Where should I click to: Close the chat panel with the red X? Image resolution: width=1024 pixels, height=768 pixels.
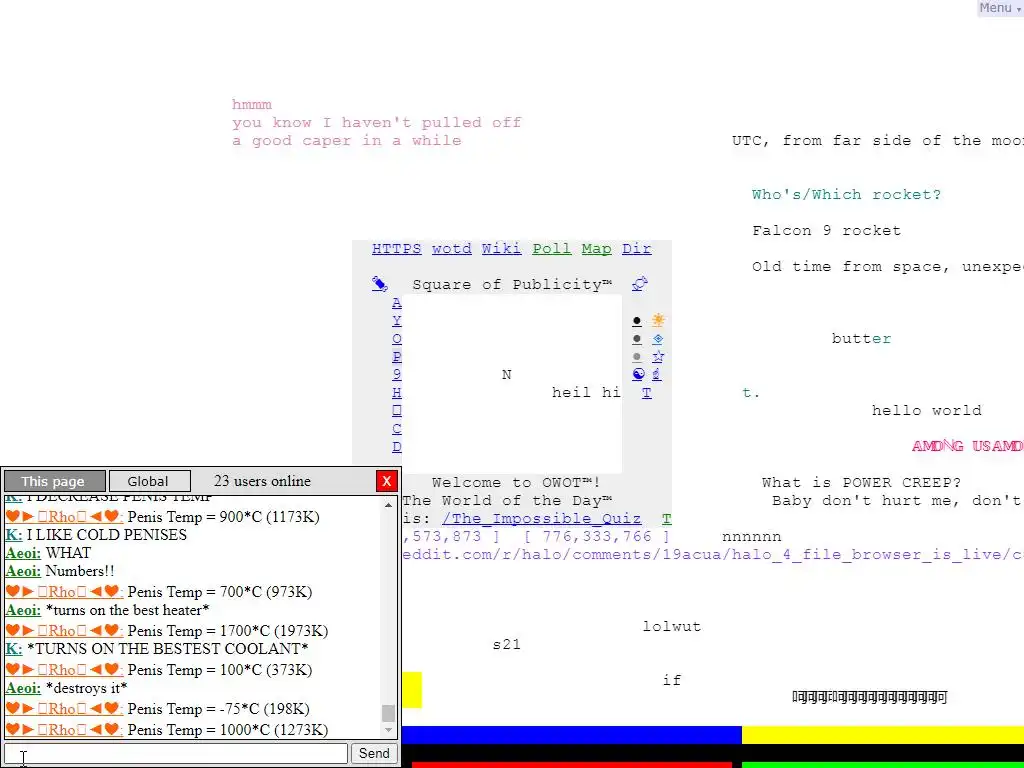coord(387,481)
